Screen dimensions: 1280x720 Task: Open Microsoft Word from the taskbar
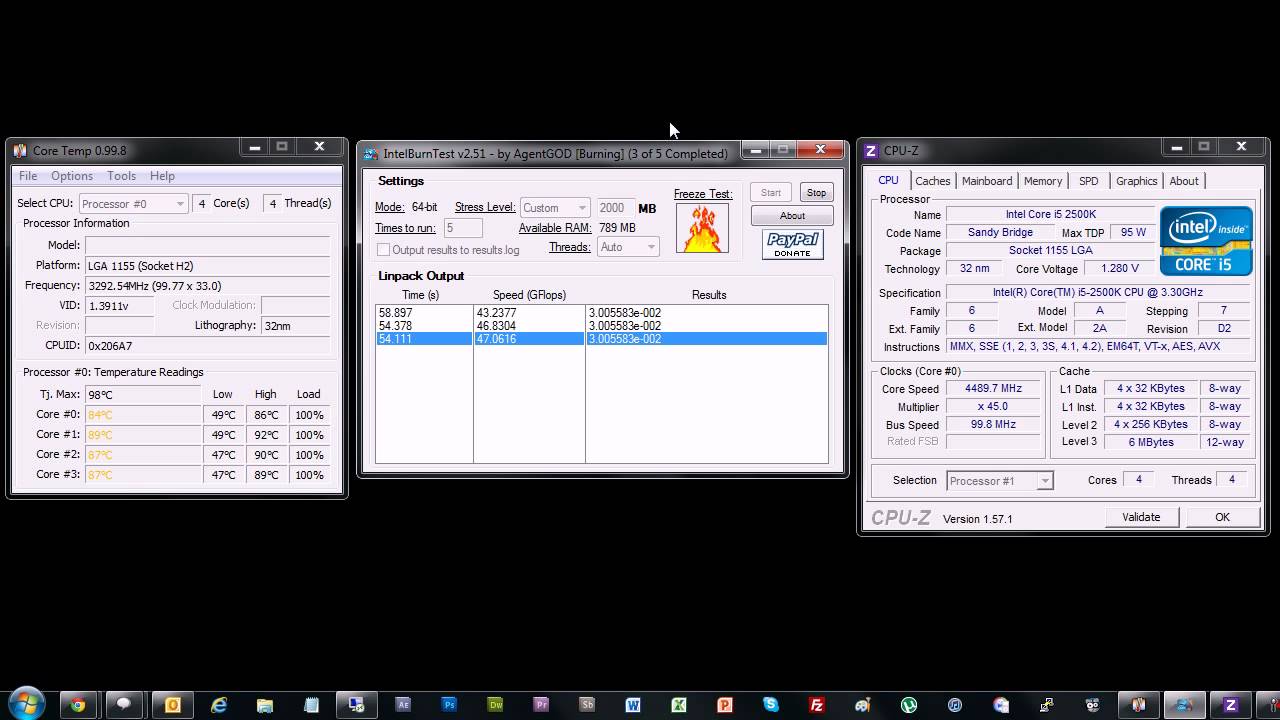click(x=633, y=704)
